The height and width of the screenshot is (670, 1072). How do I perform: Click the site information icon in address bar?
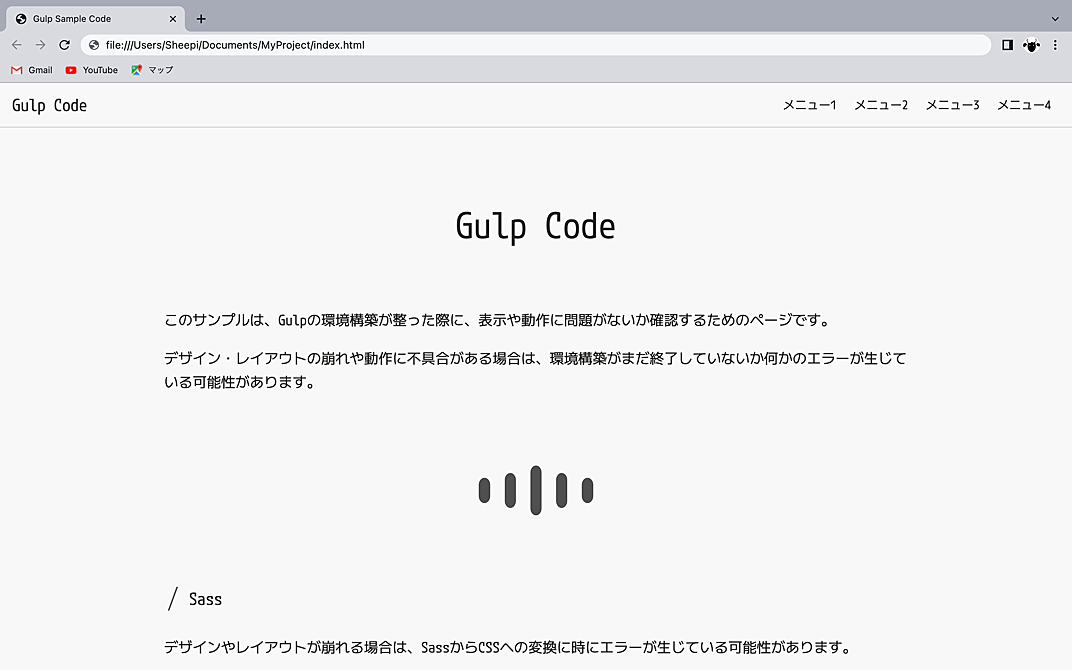coord(91,45)
